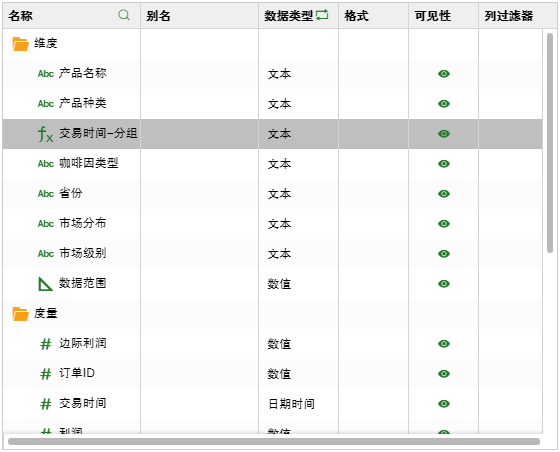Click the Abc icon beside 咖啡因类型

(x=46, y=164)
